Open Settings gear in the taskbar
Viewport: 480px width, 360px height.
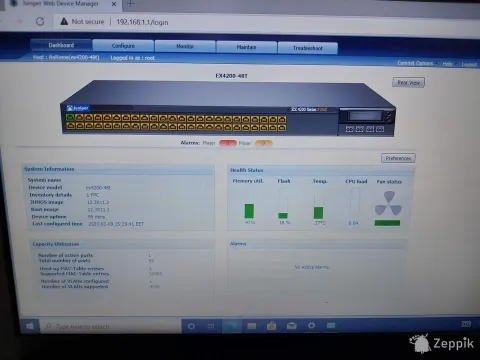pyautogui.click(x=311, y=325)
